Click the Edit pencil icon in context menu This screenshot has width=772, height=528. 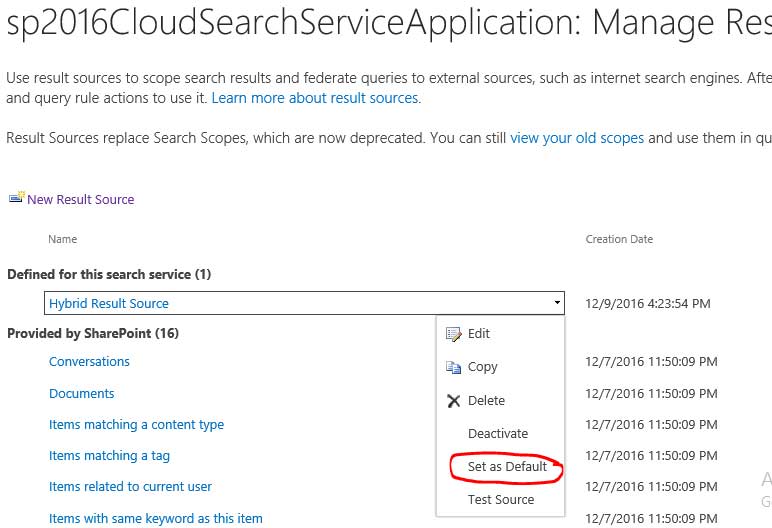[453, 334]
